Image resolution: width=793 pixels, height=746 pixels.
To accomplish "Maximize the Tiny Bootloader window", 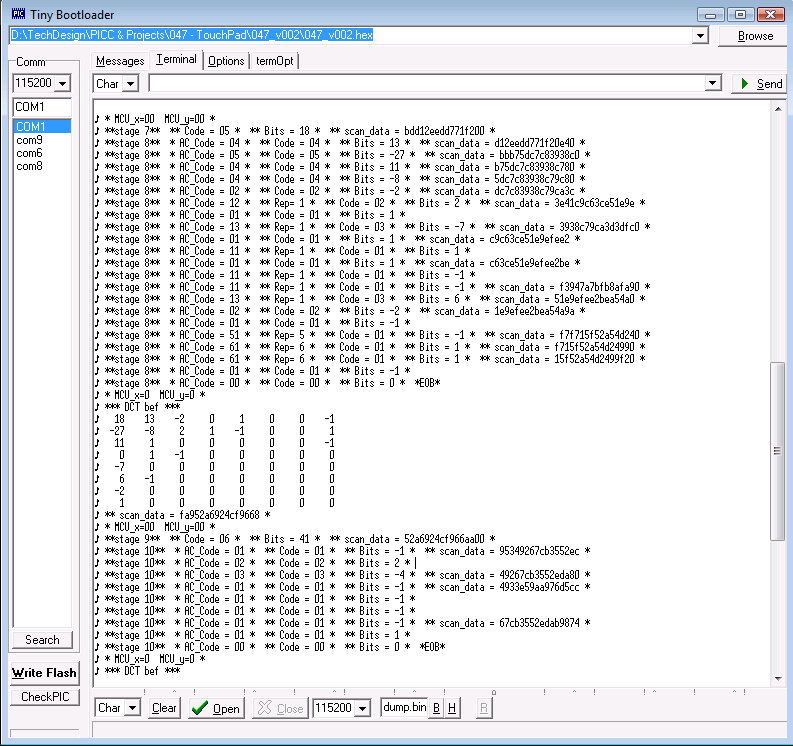I will (740, 14).
